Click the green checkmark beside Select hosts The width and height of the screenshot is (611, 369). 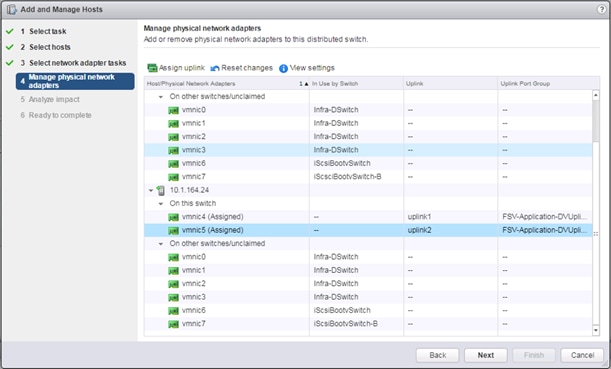[x=10, y=47]
